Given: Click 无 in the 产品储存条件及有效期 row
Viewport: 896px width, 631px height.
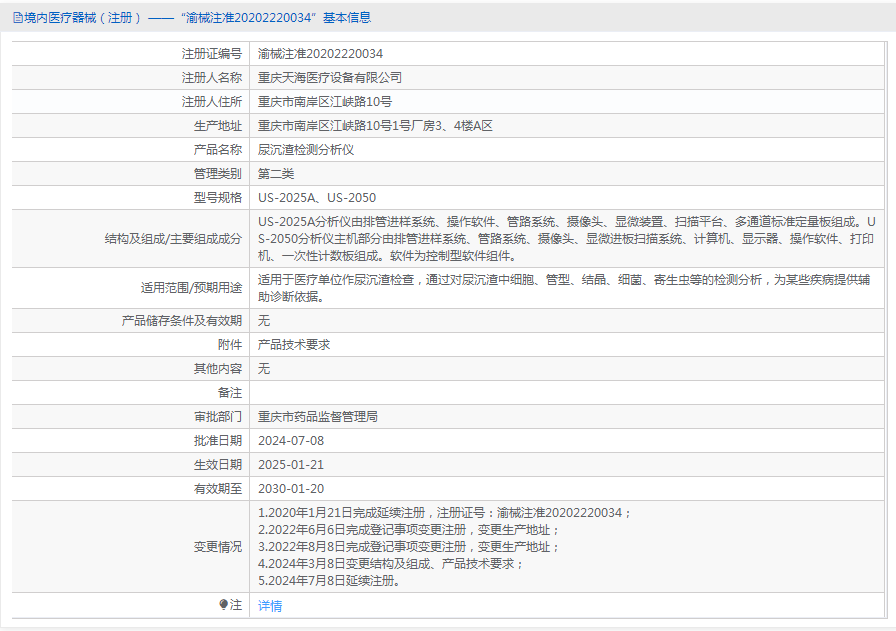Looking at the screenshot, I should pos(263,321).
